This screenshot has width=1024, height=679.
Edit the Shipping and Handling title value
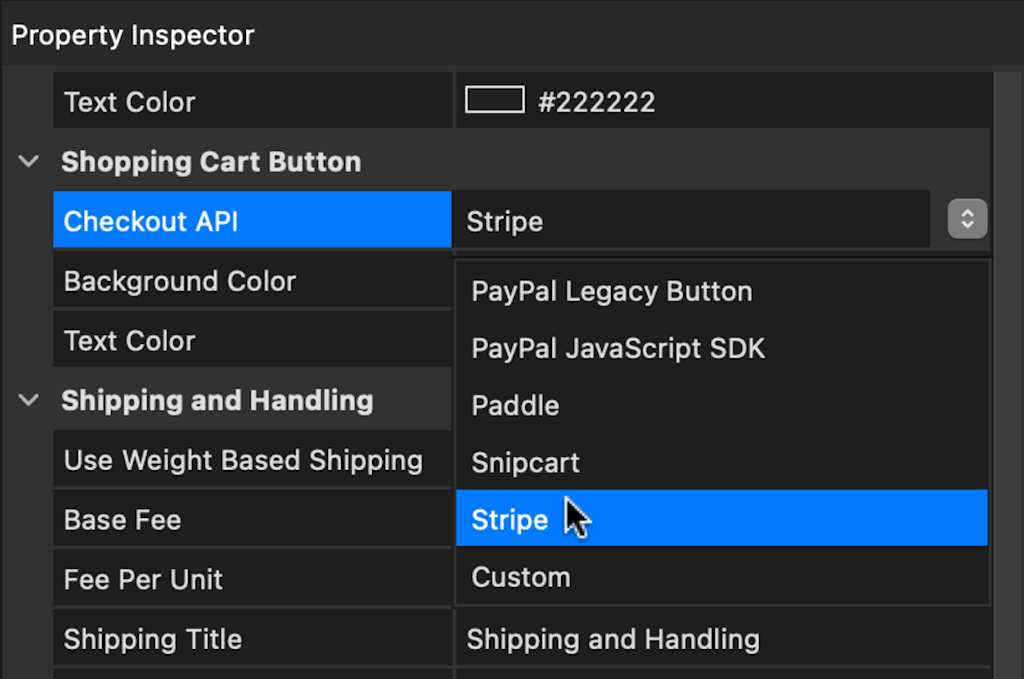tap(723, 638)
